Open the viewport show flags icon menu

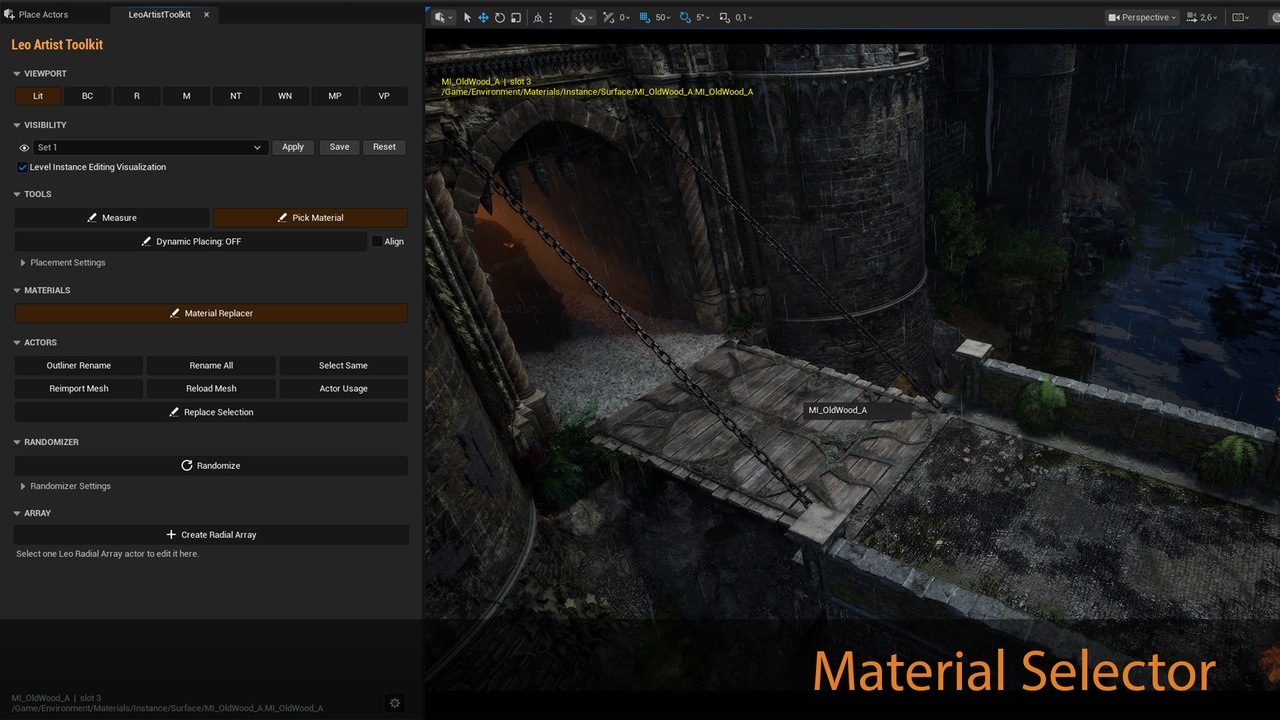(x=1241, y=17)
